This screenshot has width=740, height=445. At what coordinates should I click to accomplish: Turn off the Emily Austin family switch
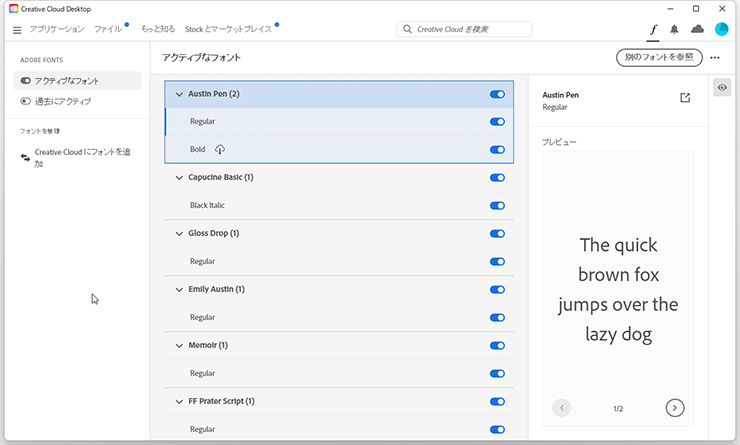pos(497,290)
